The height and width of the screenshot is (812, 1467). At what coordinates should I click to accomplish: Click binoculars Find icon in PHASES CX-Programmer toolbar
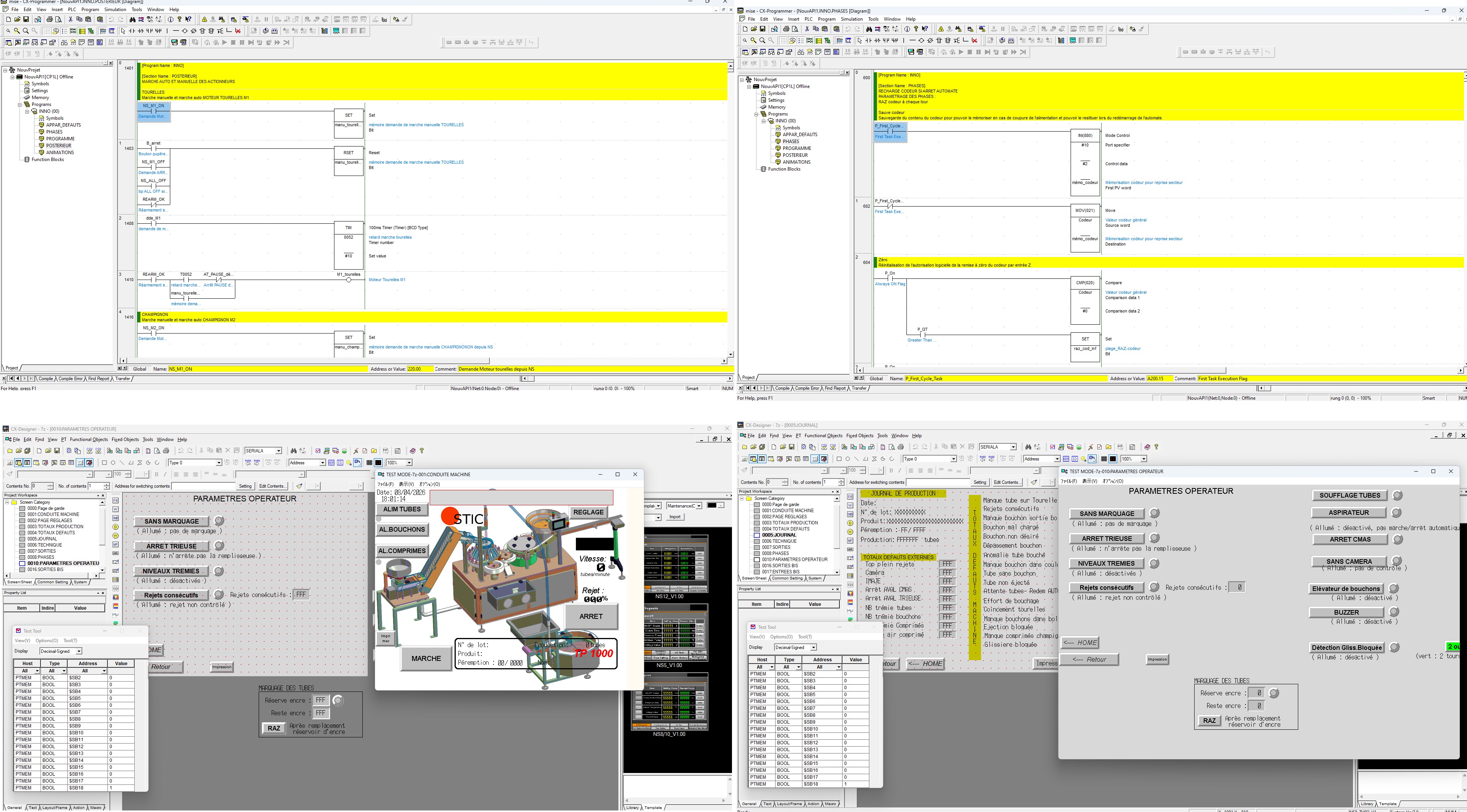tap(869, 29)
